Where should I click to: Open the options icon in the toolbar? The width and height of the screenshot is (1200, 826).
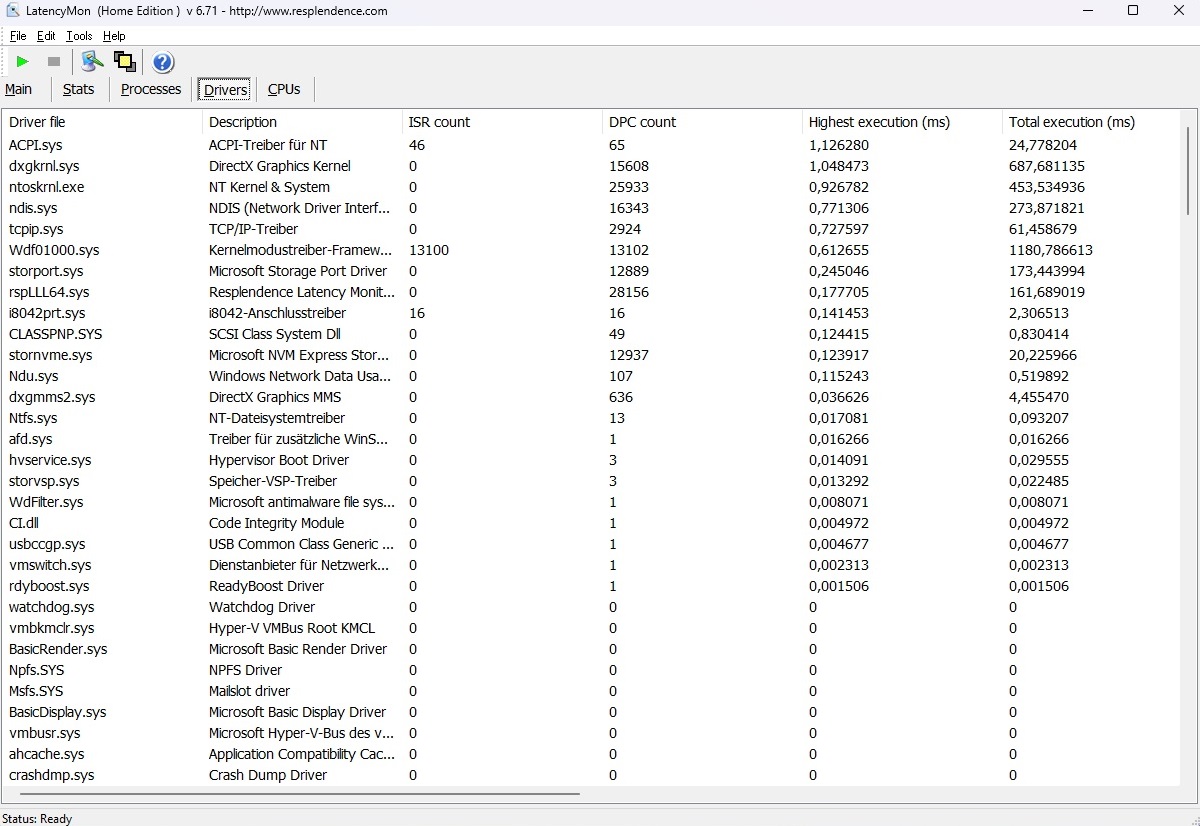tap(92, 62)
